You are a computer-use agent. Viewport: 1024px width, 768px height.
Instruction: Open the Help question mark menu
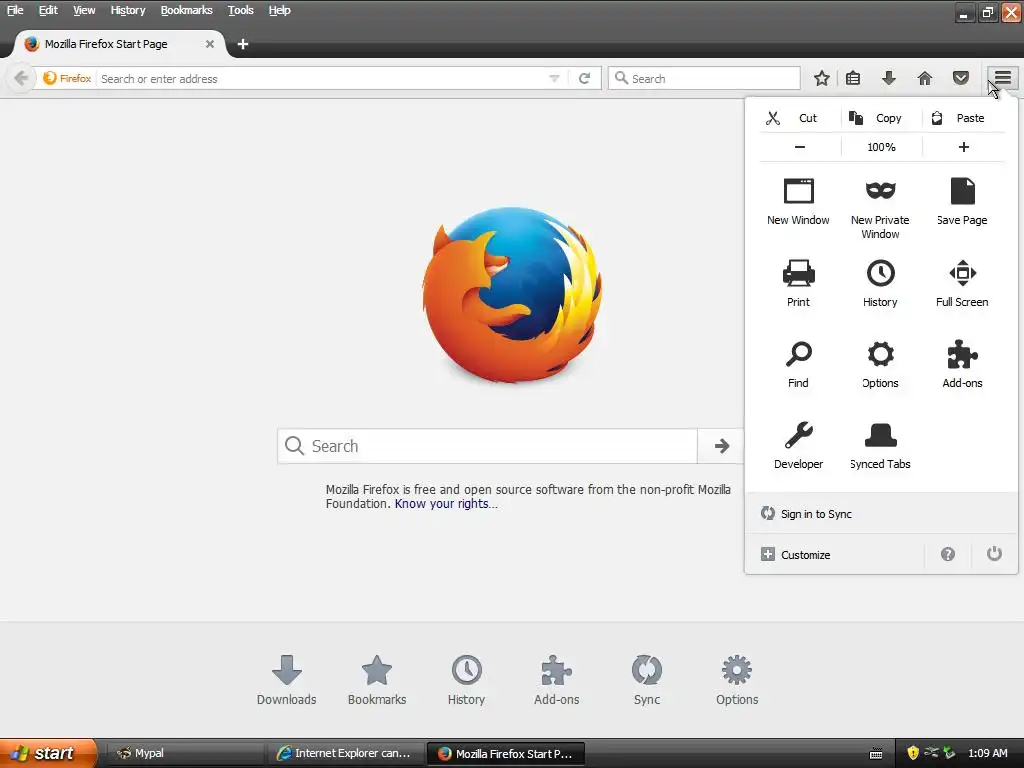948,554
